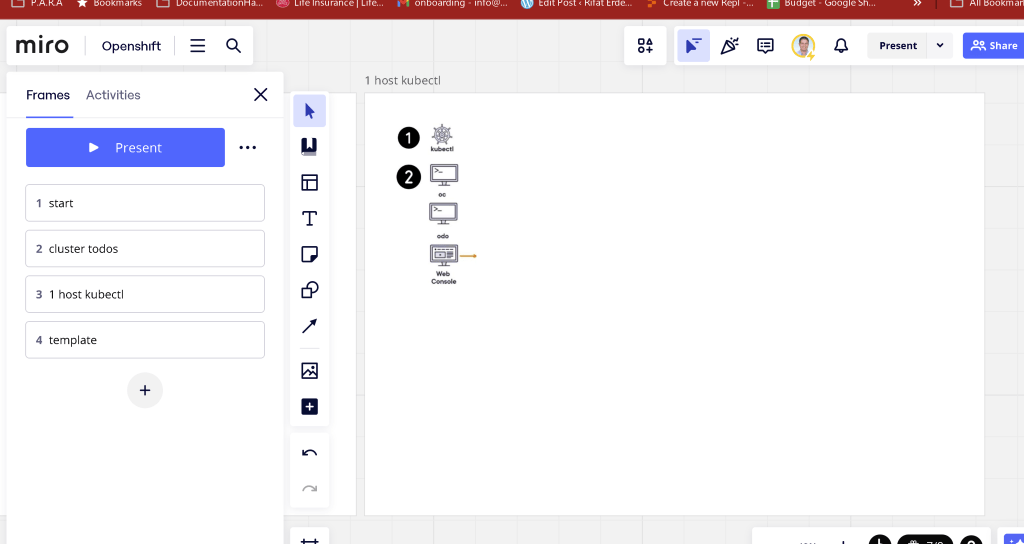Switch to the Frames tab
Screen dimensions: 1024x544
[x=48, y=95]
